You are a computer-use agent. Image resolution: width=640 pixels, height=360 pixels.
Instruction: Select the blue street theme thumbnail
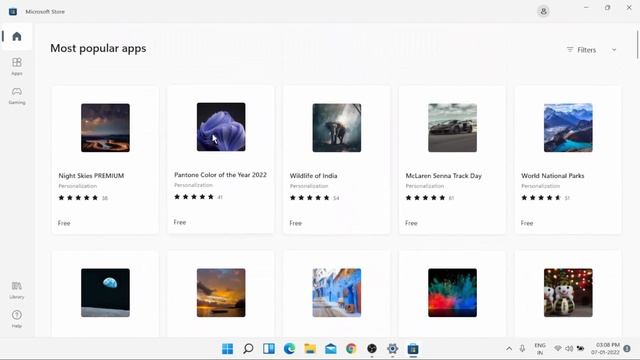pyautogui.click(x=337, y=293)
